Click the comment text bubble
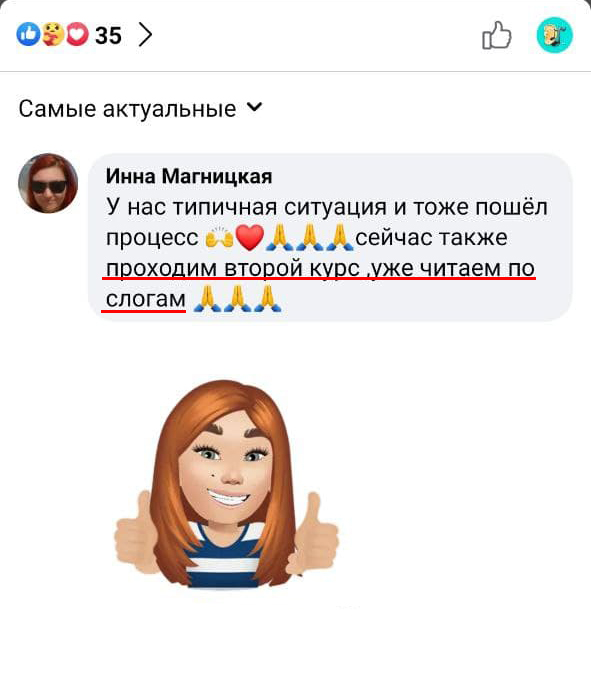 tap(330, 237)
